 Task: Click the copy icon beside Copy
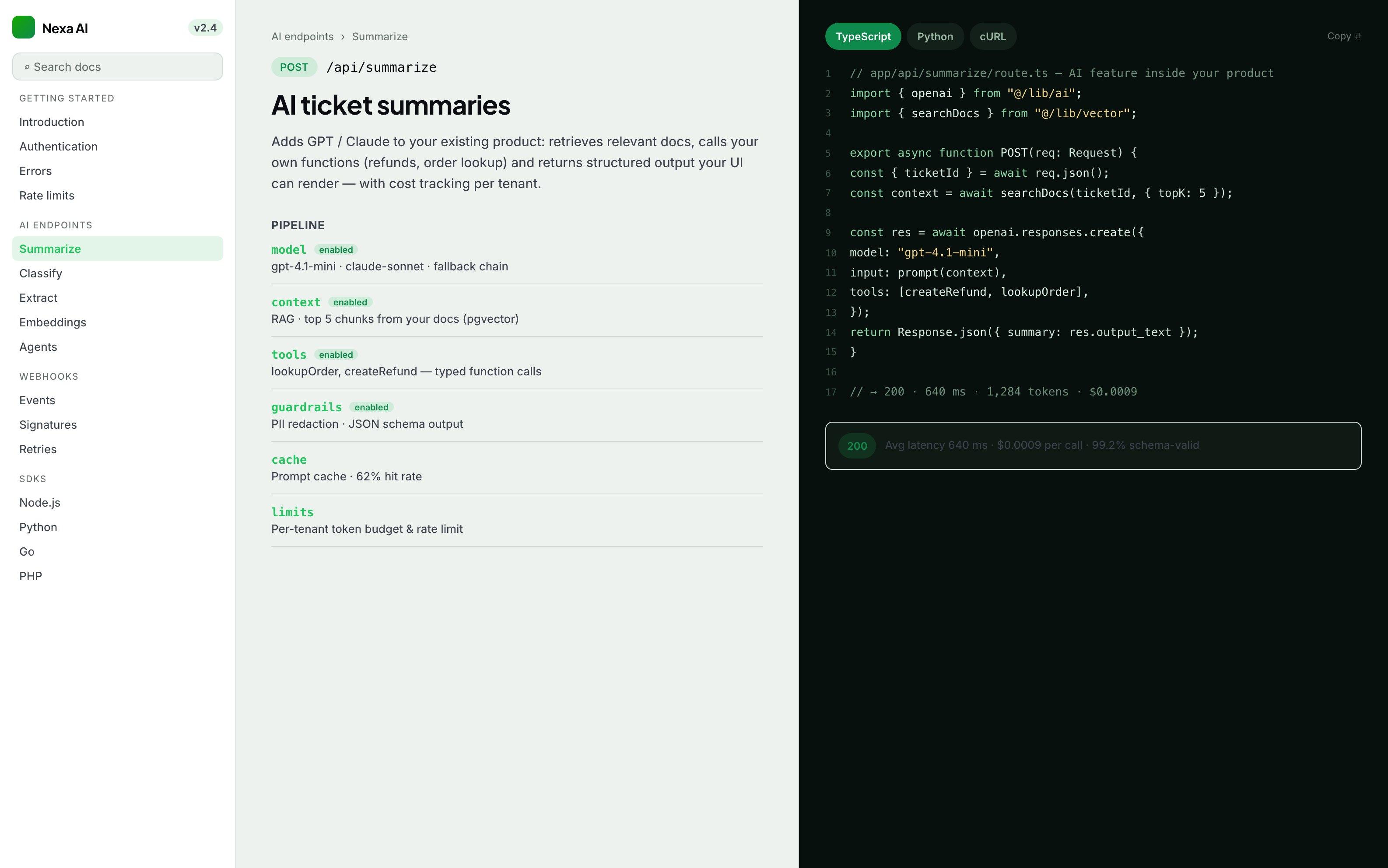click(1357, 36)
